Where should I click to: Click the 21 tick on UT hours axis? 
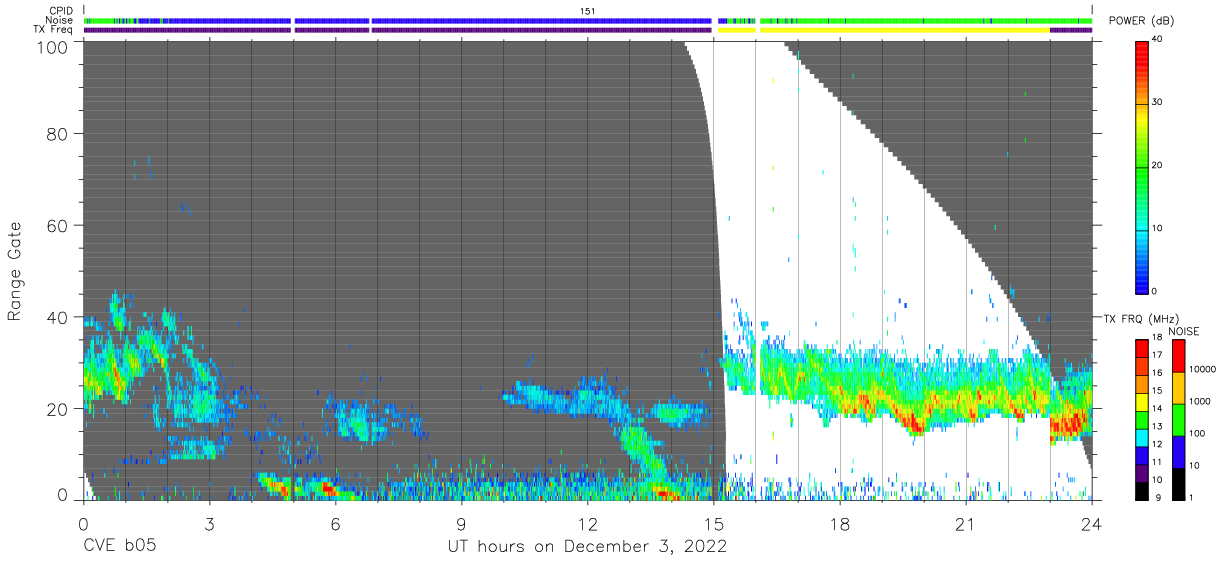(x=966, y=523)
